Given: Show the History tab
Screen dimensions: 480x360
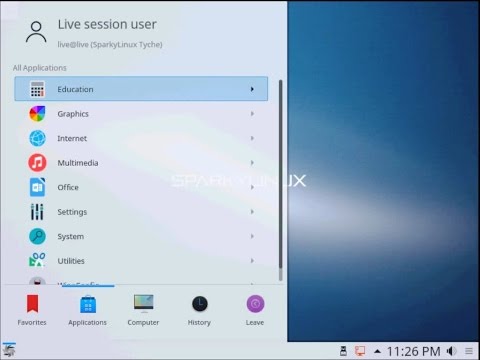Looking at the screenshot, I should pyautogui.click(x=199, y=310).
